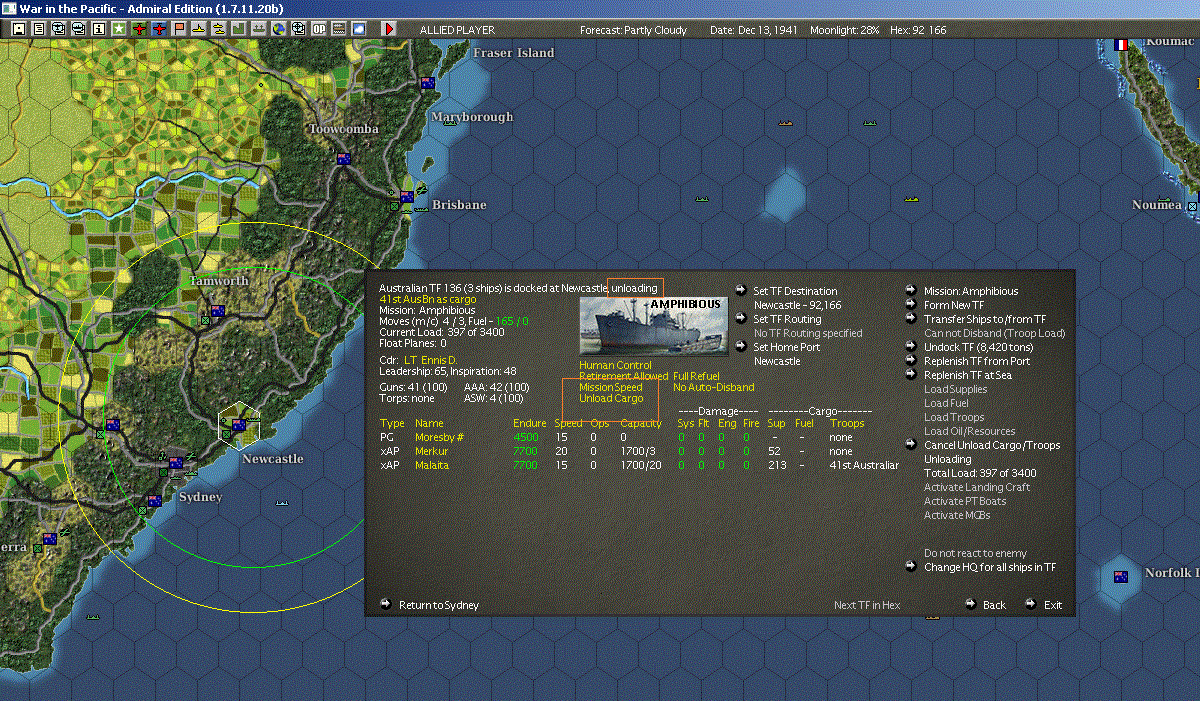Open the document list toolbar icon
The image size is (1200, 701).
pos(39,30)
